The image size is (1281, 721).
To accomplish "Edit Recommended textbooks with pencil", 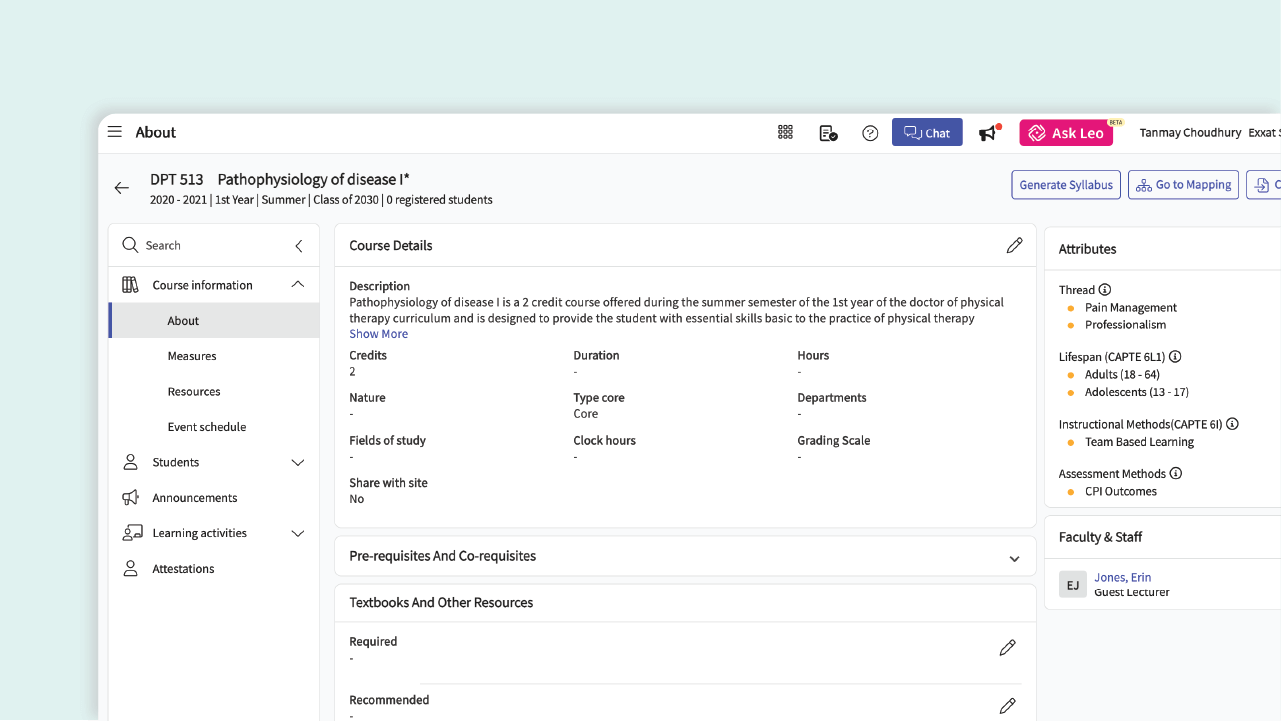I will click(1007, 706).
